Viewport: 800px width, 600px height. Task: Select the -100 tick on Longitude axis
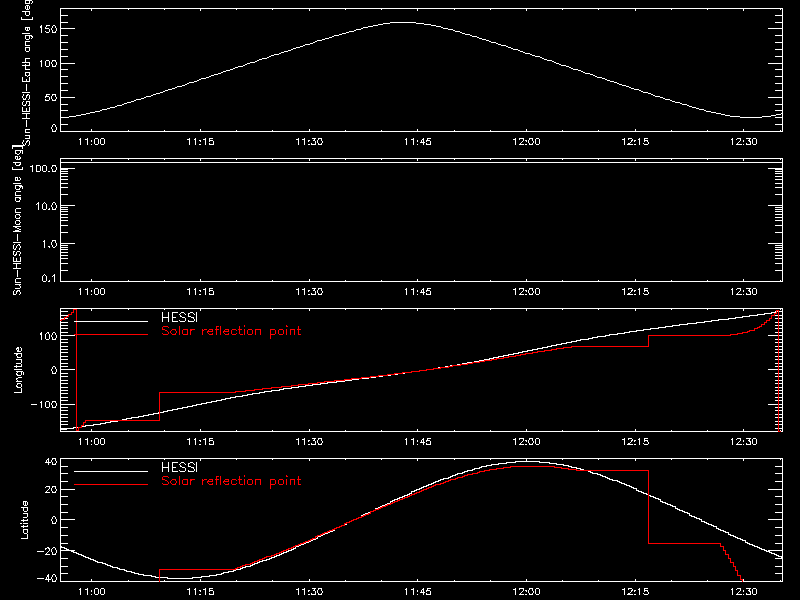[x=44, y=404]
